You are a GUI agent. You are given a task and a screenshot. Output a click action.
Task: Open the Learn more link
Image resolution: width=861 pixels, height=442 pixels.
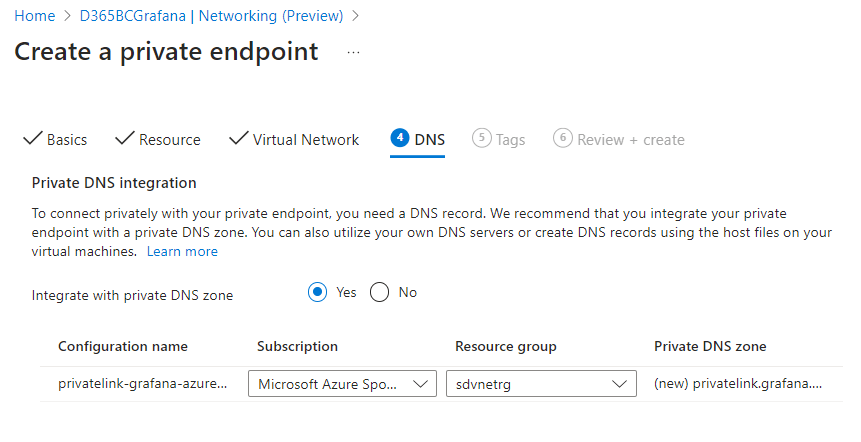click(182, 252)
